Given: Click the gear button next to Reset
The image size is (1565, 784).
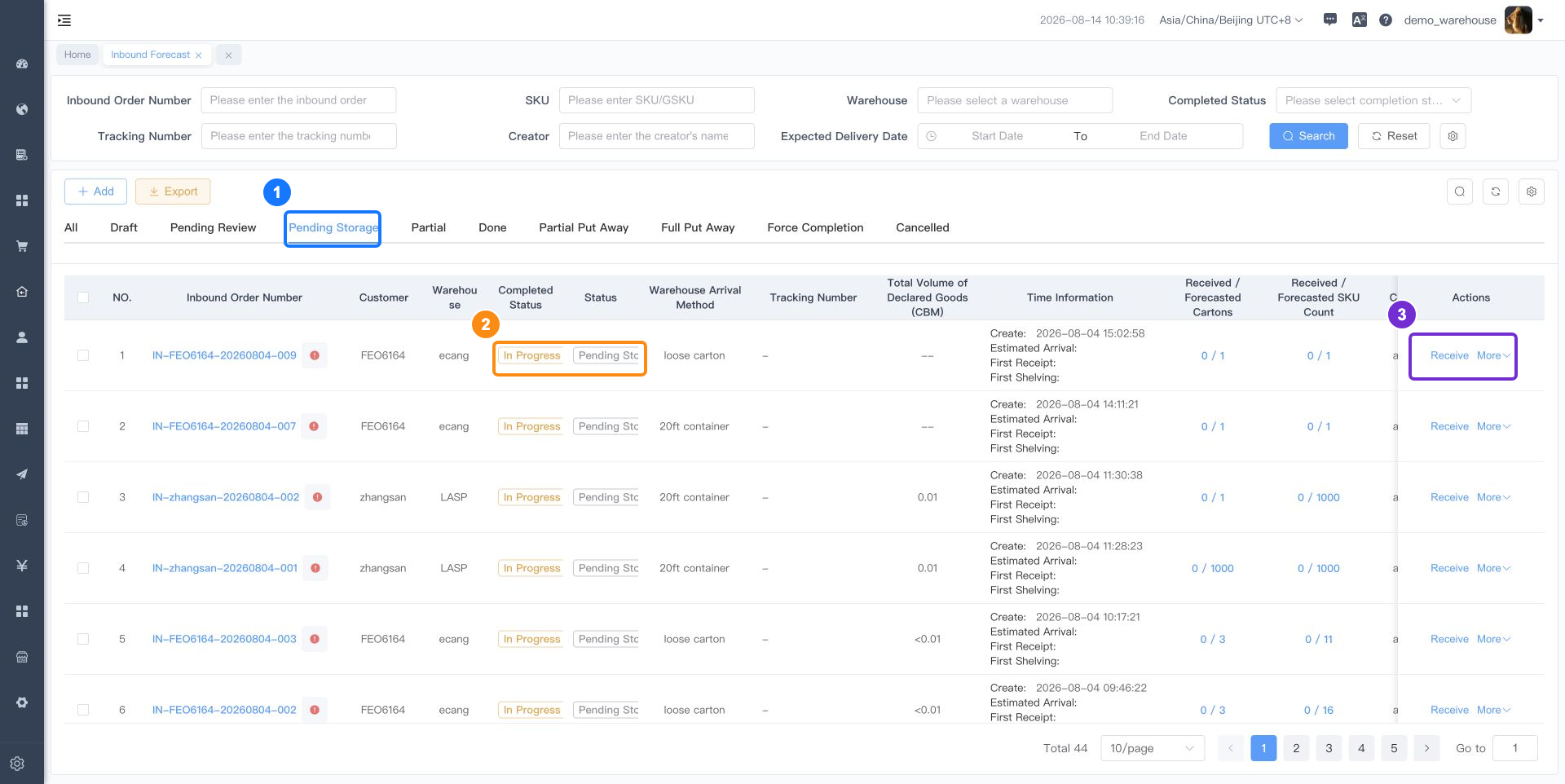Looking at the screenshot, I should click(x=1453, y=136).
